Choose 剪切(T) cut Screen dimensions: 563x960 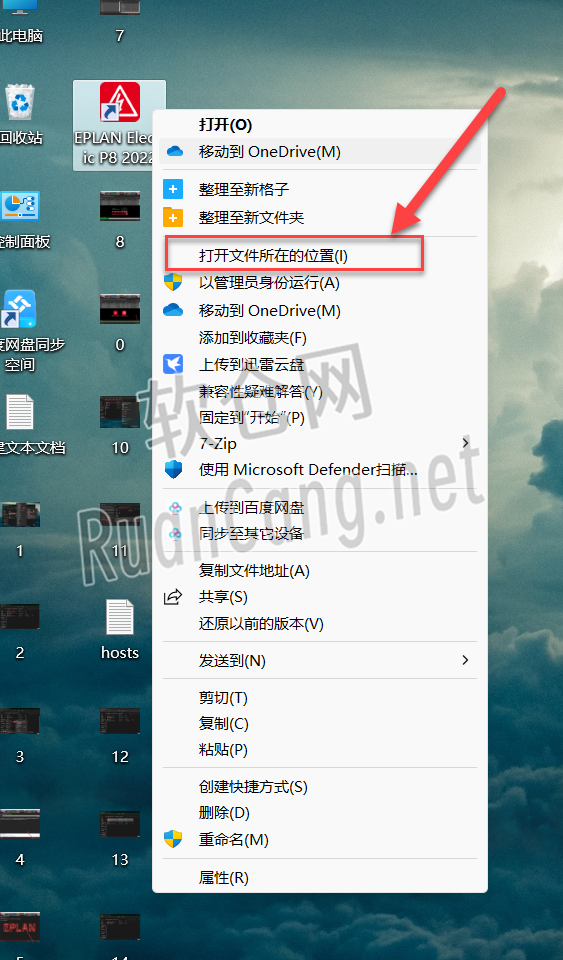319,698
